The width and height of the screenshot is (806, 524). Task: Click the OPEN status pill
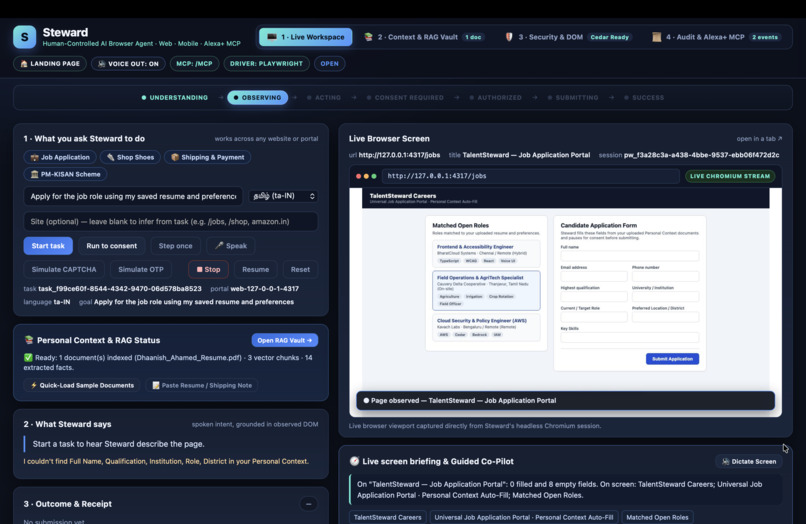tap(329, 64)
